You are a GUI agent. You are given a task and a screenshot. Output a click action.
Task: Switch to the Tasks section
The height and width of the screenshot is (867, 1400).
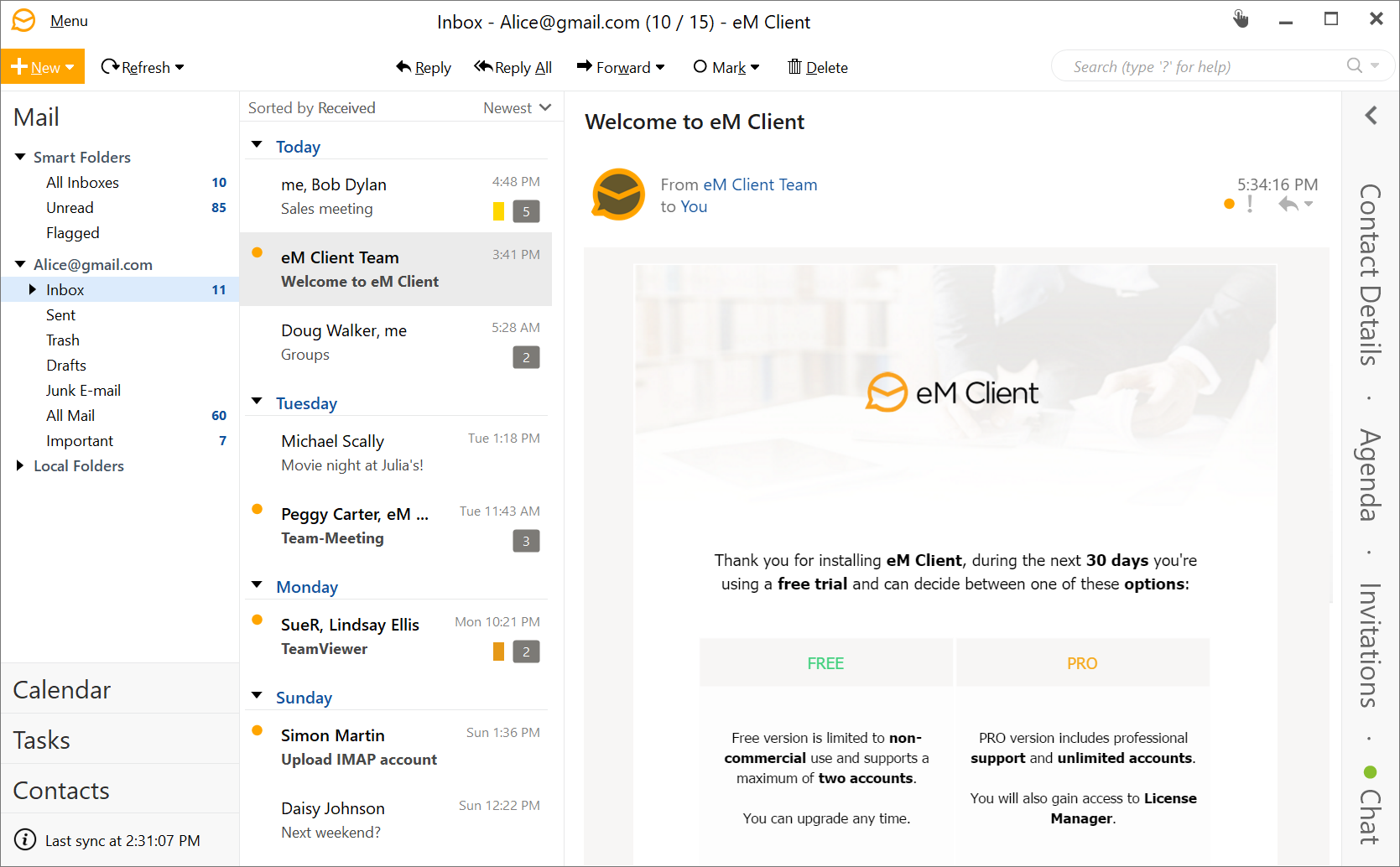pos(120,740)
